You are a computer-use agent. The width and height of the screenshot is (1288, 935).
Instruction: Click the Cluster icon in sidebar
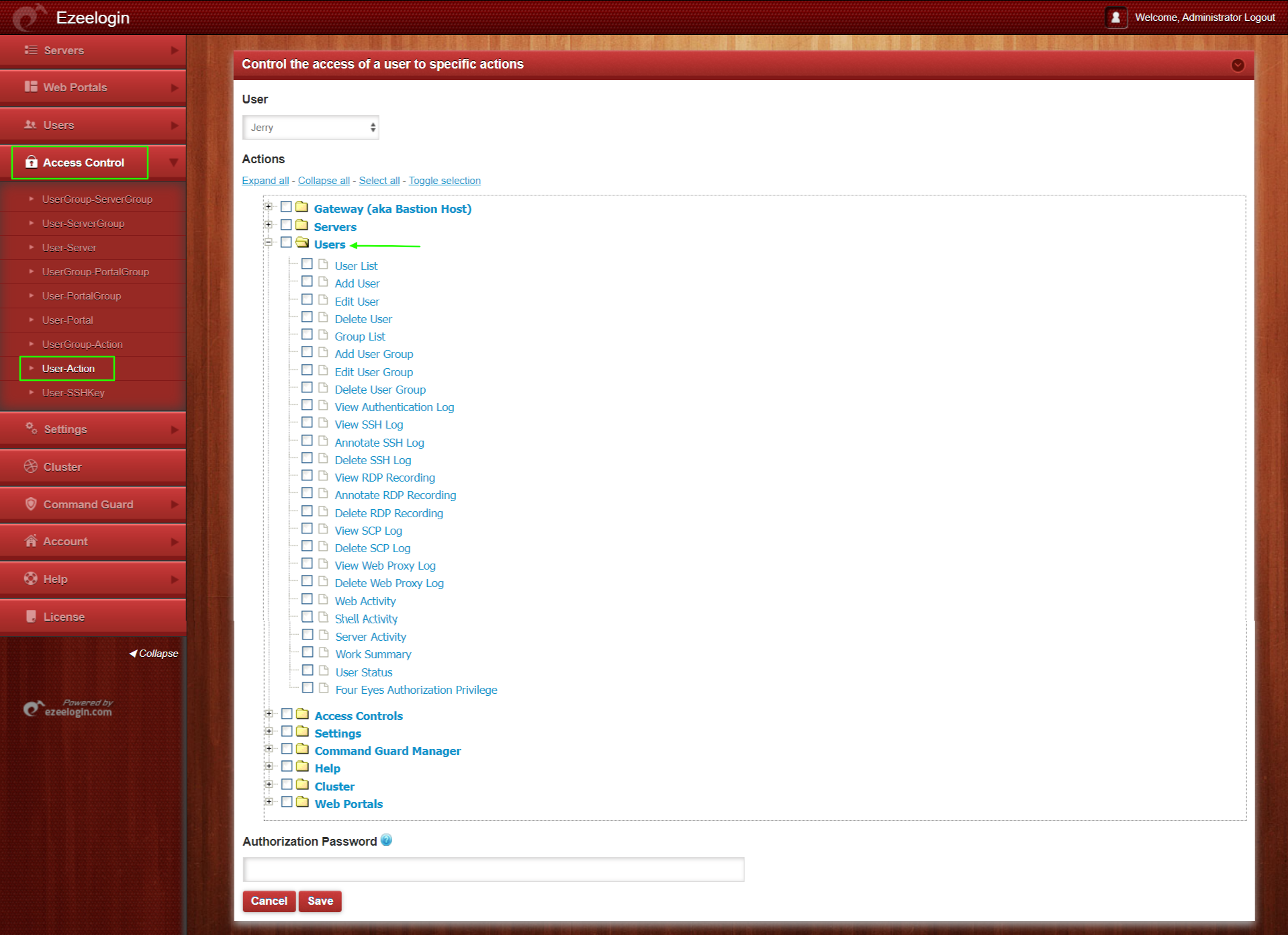(x=31, y=466)
